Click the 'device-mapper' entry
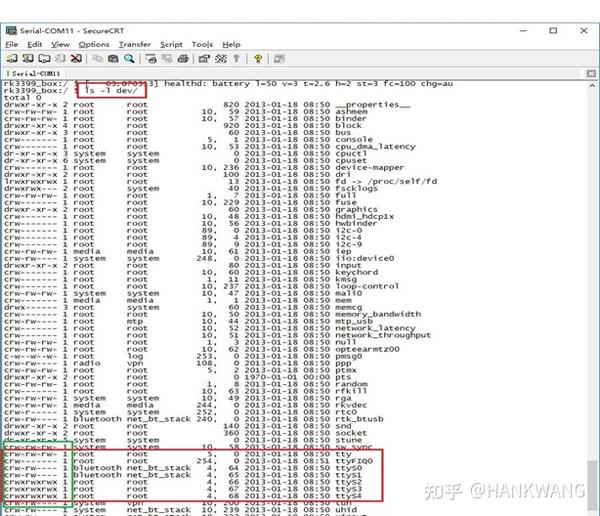The image size is (600, 516). 370,168
